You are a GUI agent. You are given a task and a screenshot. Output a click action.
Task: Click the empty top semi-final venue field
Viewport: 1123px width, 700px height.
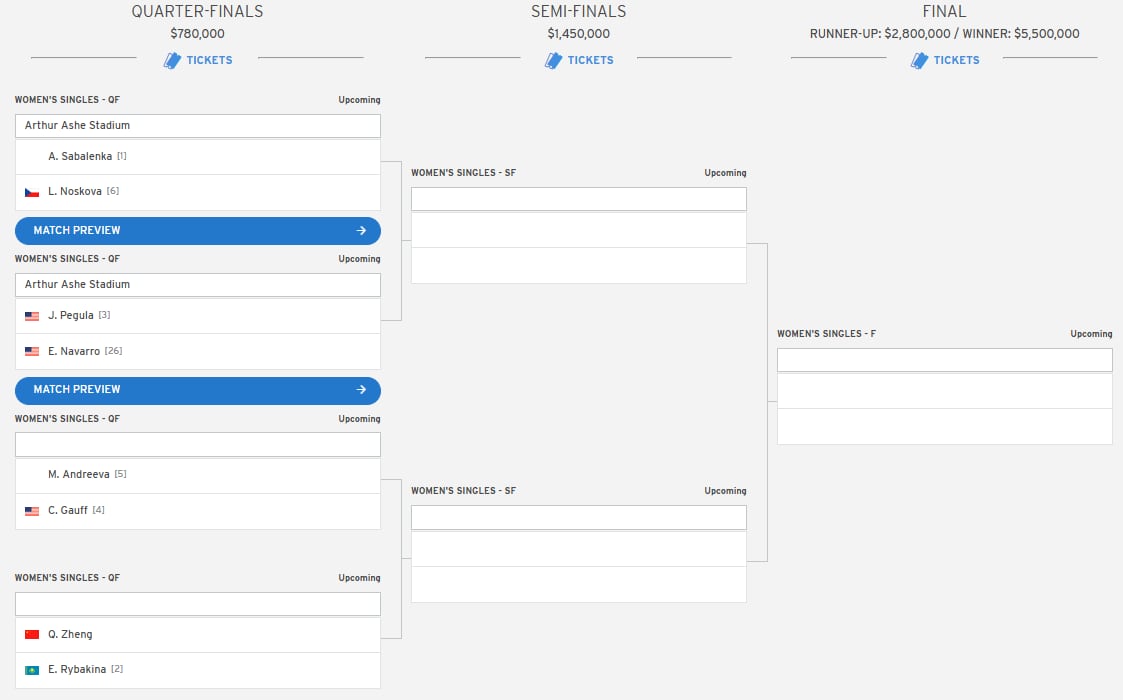tap(579, 199)
